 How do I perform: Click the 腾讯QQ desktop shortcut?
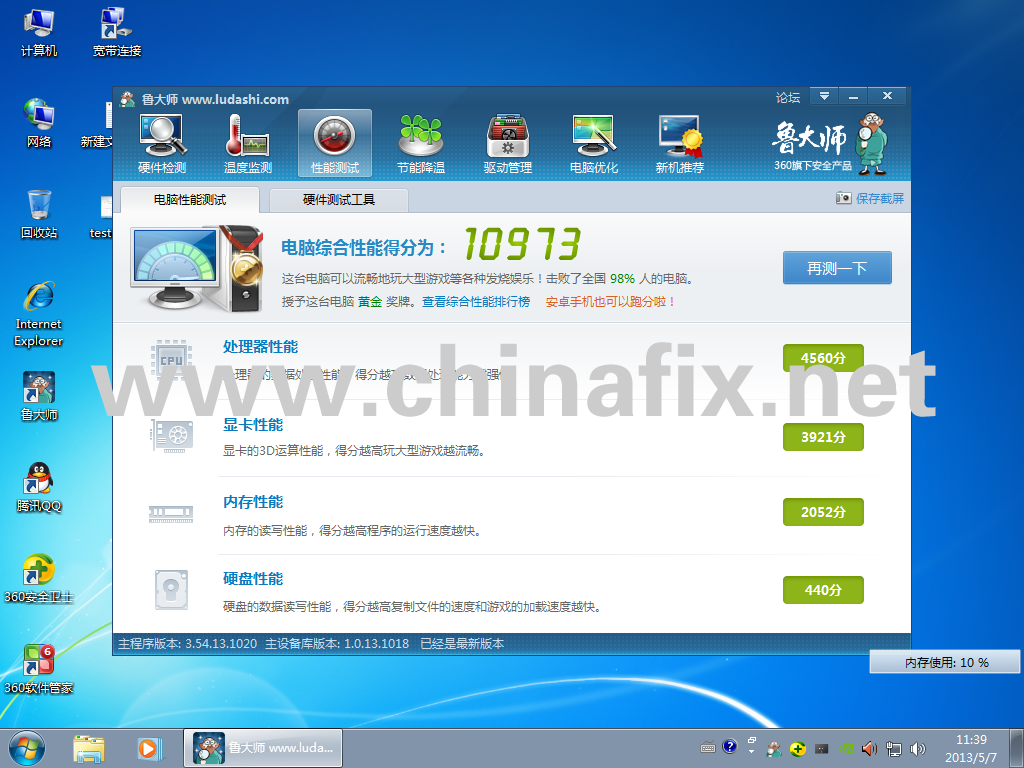39,487
